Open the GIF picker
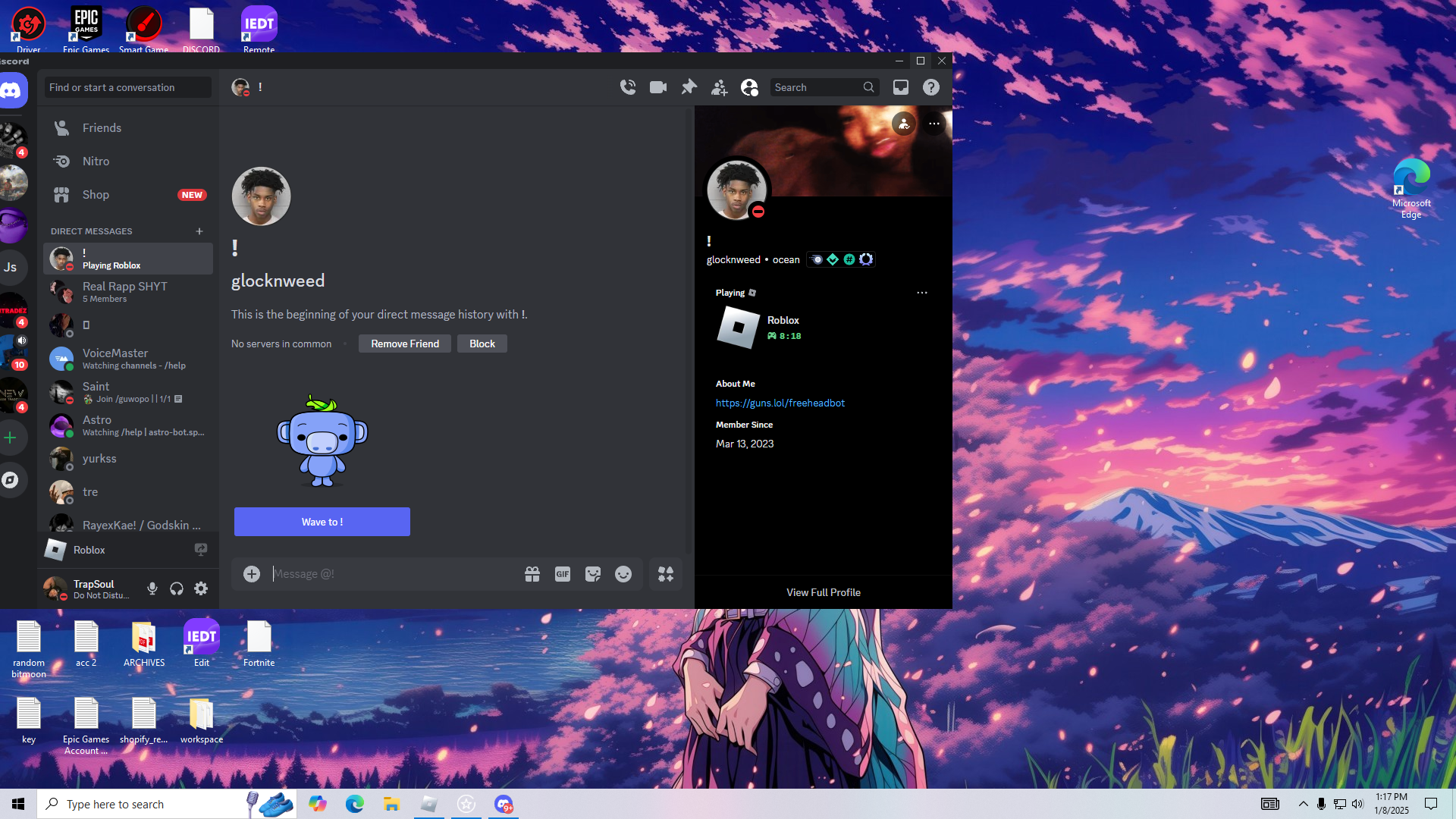Viewport: 1456px width, 819px height. [562, 574]
